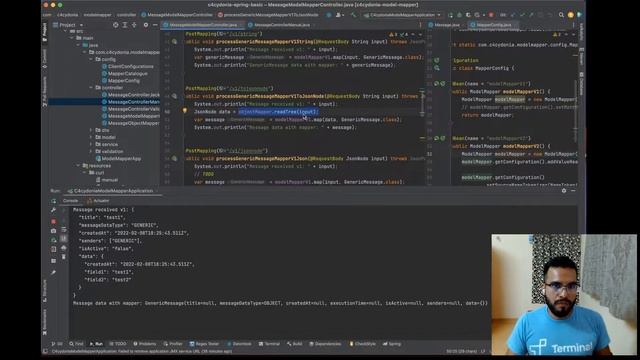The width and height of the screenshot is (640, 360).
Task: Click the stop button in Run panel
Action: point(53,221)
